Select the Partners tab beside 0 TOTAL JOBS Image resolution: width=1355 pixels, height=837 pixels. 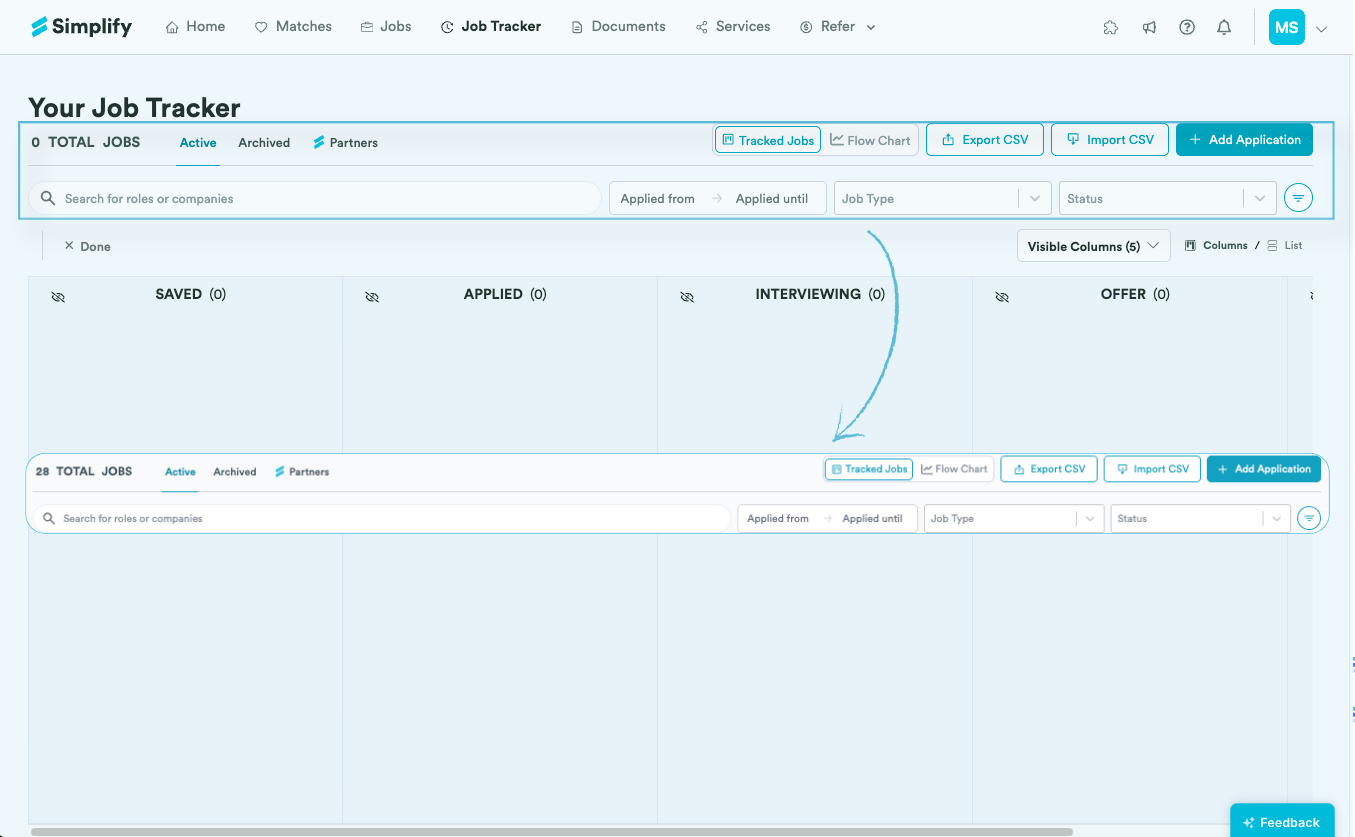point(345,143)
